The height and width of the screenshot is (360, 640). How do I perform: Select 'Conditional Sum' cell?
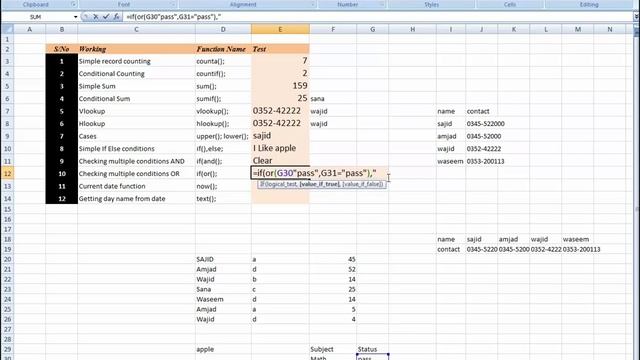pos(136,98)
